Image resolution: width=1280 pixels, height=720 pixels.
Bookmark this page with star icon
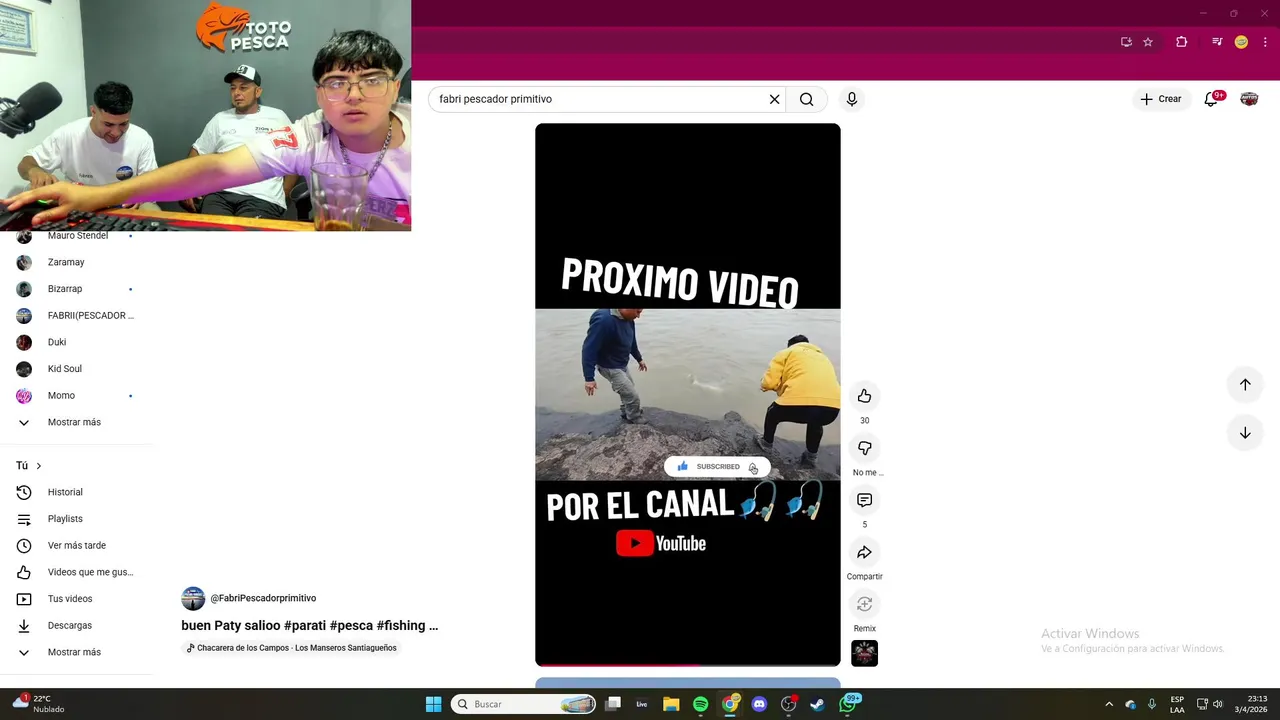click(1148, 42)
